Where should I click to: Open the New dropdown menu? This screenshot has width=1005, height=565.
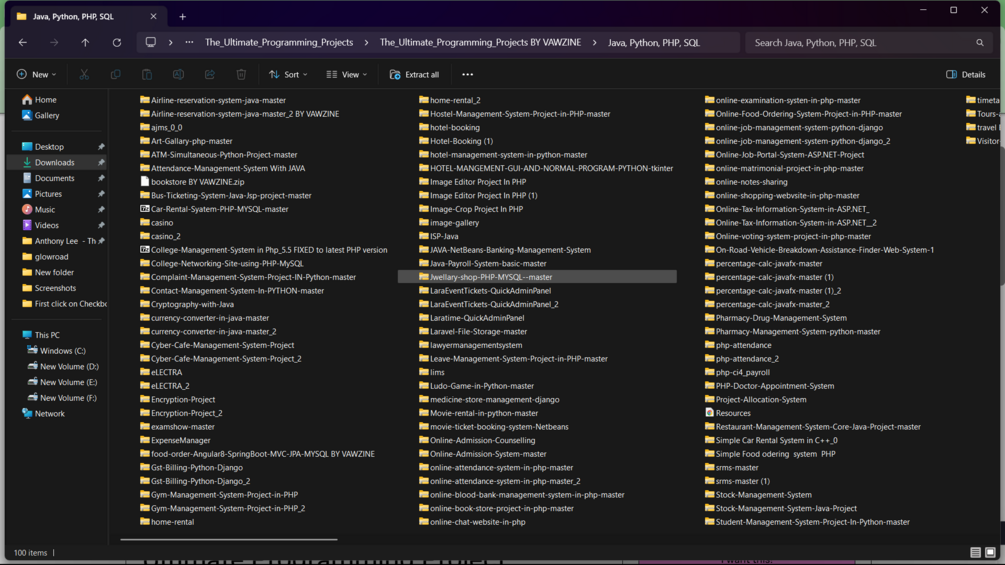37,74
